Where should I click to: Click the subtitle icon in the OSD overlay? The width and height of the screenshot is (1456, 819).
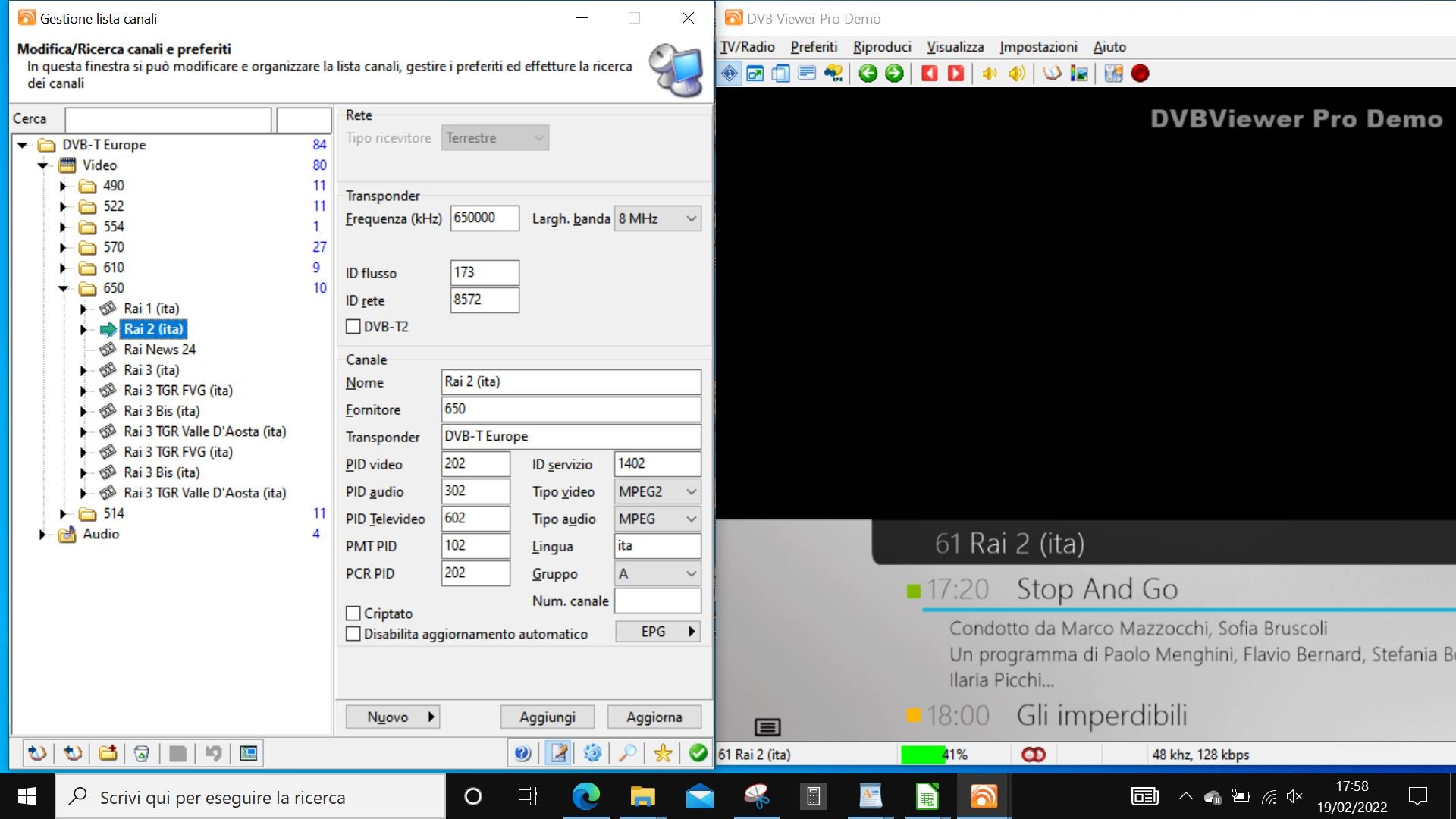[x=767, y=727]
